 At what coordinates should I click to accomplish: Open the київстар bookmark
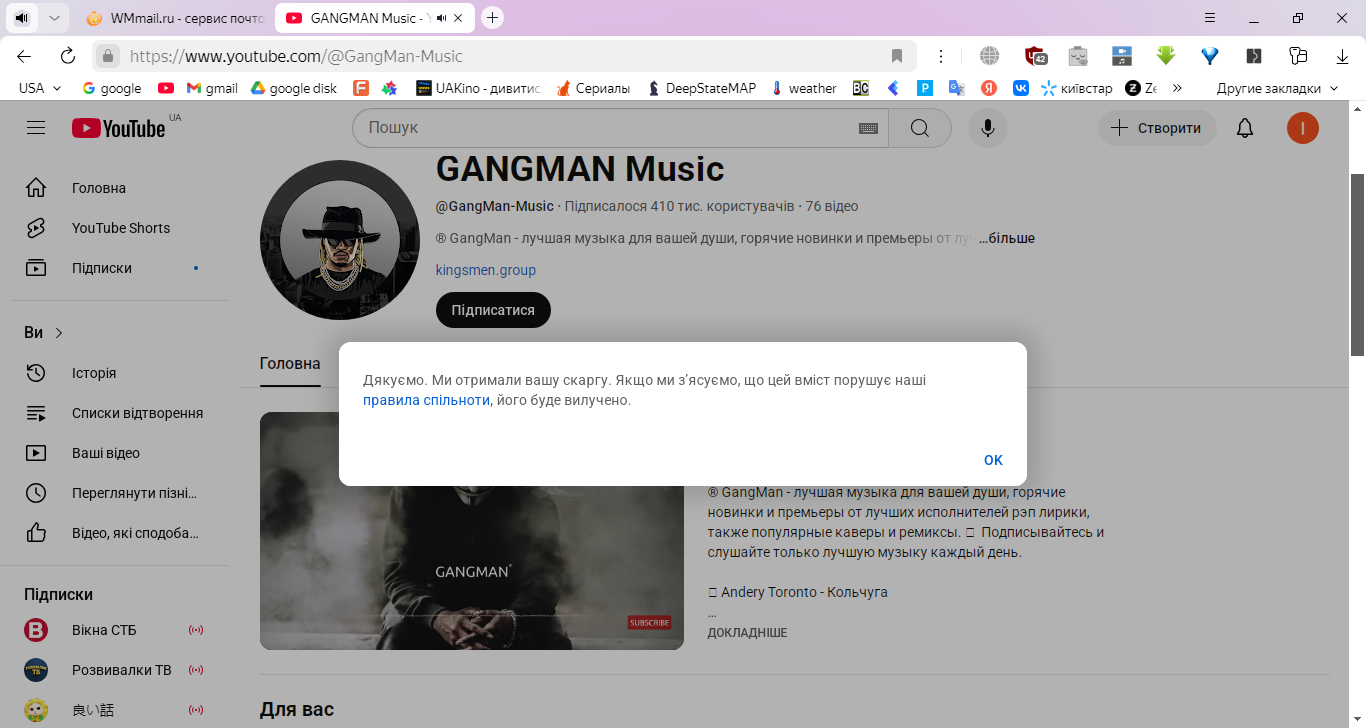[x=1076, y=88]
